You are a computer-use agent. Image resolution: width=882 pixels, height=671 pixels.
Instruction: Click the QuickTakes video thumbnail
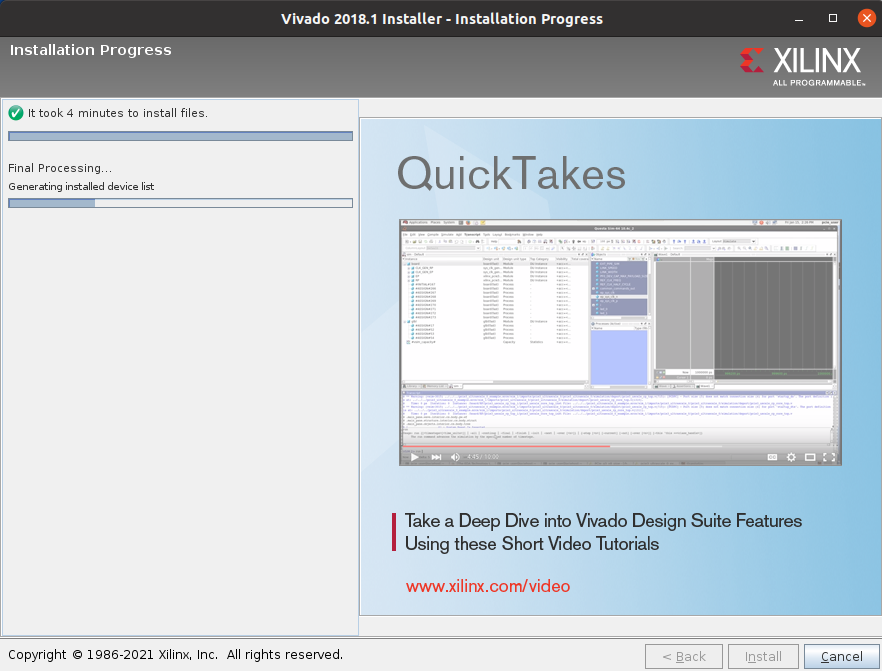tap(620, 343)
